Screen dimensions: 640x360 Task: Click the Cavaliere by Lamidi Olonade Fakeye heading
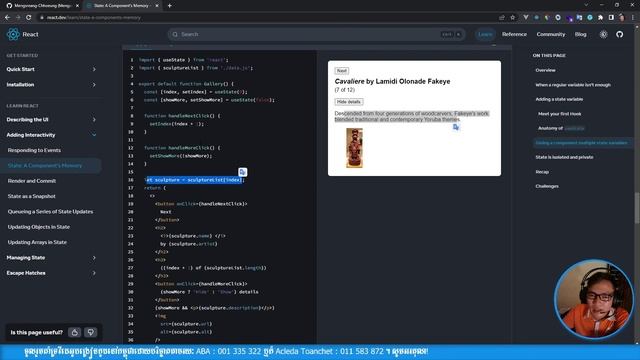pyautogui.click(x=392, y=81)
